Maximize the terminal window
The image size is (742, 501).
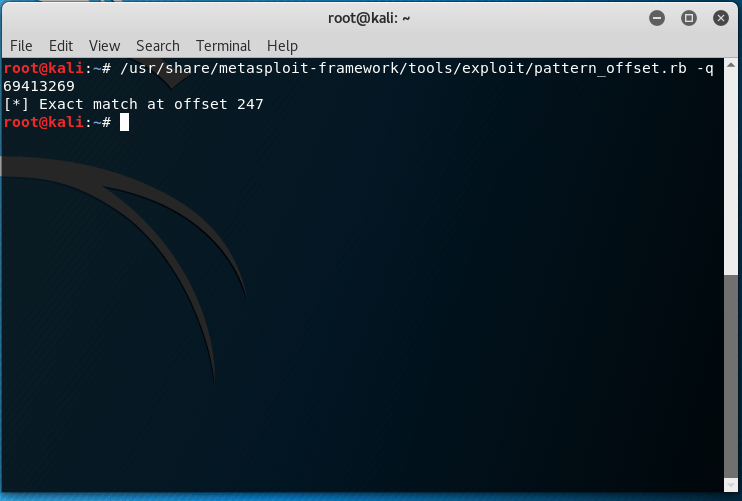tap(689, 18)
